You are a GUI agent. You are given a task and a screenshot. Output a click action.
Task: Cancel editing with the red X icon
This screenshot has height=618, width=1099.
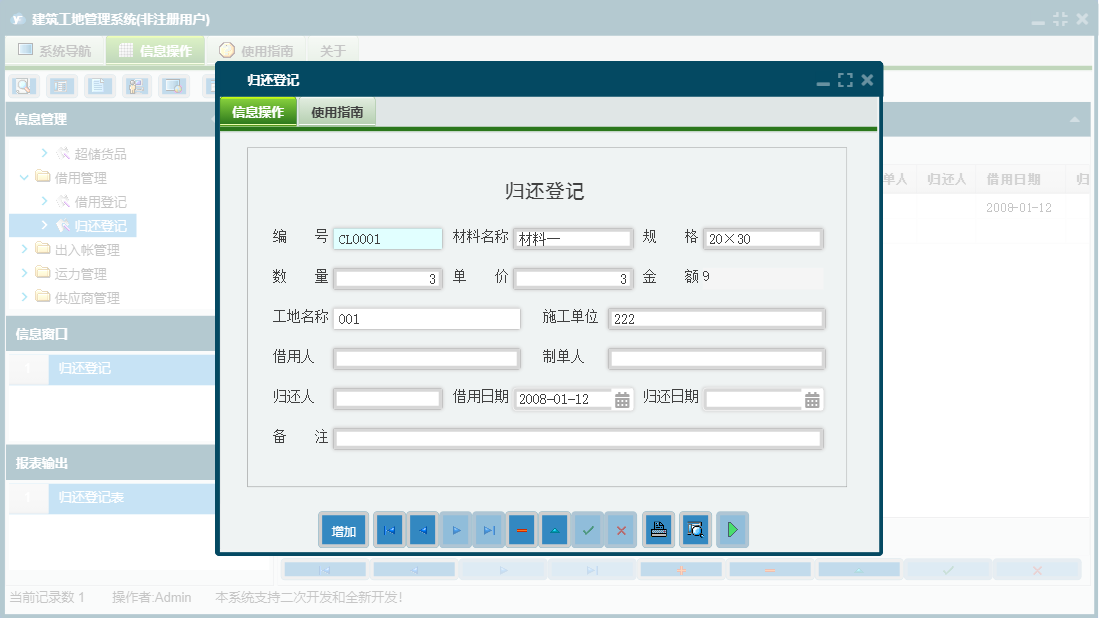point(621,530)
